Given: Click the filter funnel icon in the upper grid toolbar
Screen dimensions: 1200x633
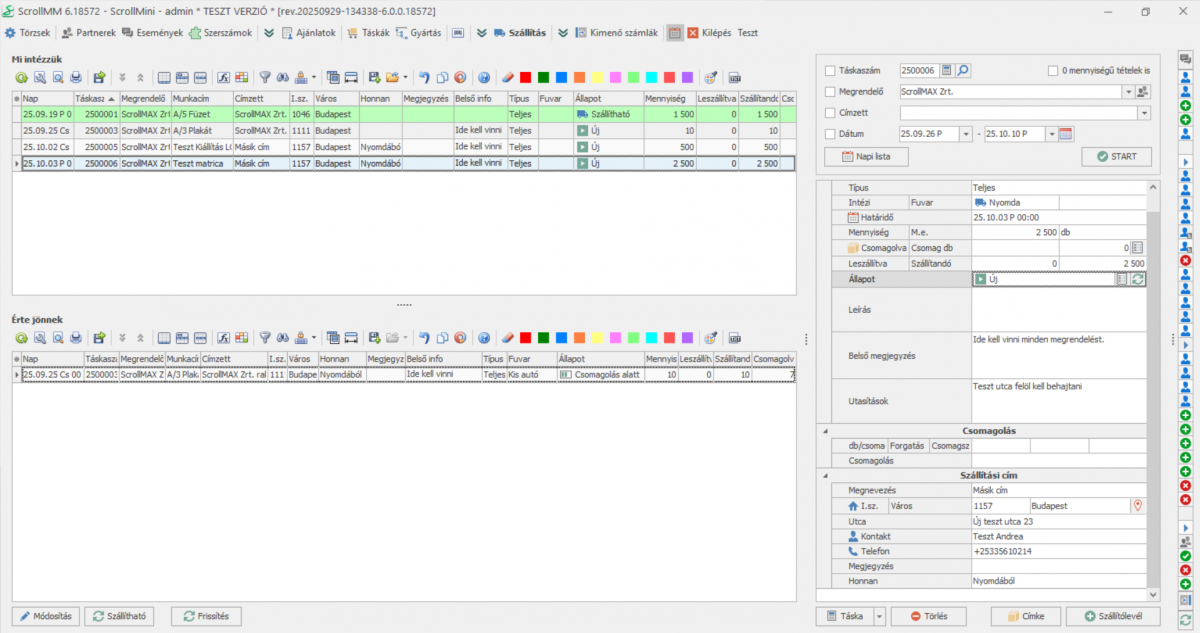Looking at the screenshot, I should tap(265, 77).
